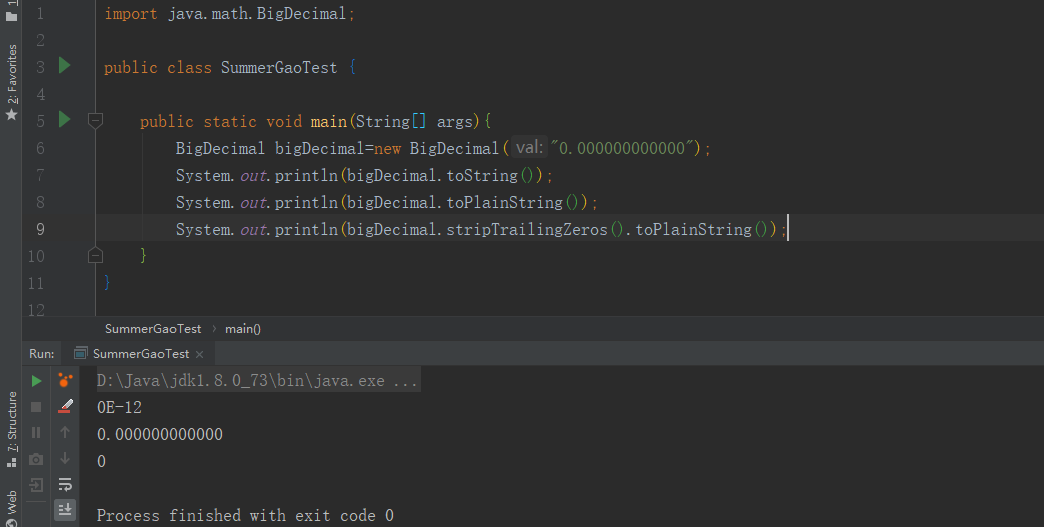Run class SummerGaoTest from line 3 gutter
1044x527 pixels.
coord(65,65)
